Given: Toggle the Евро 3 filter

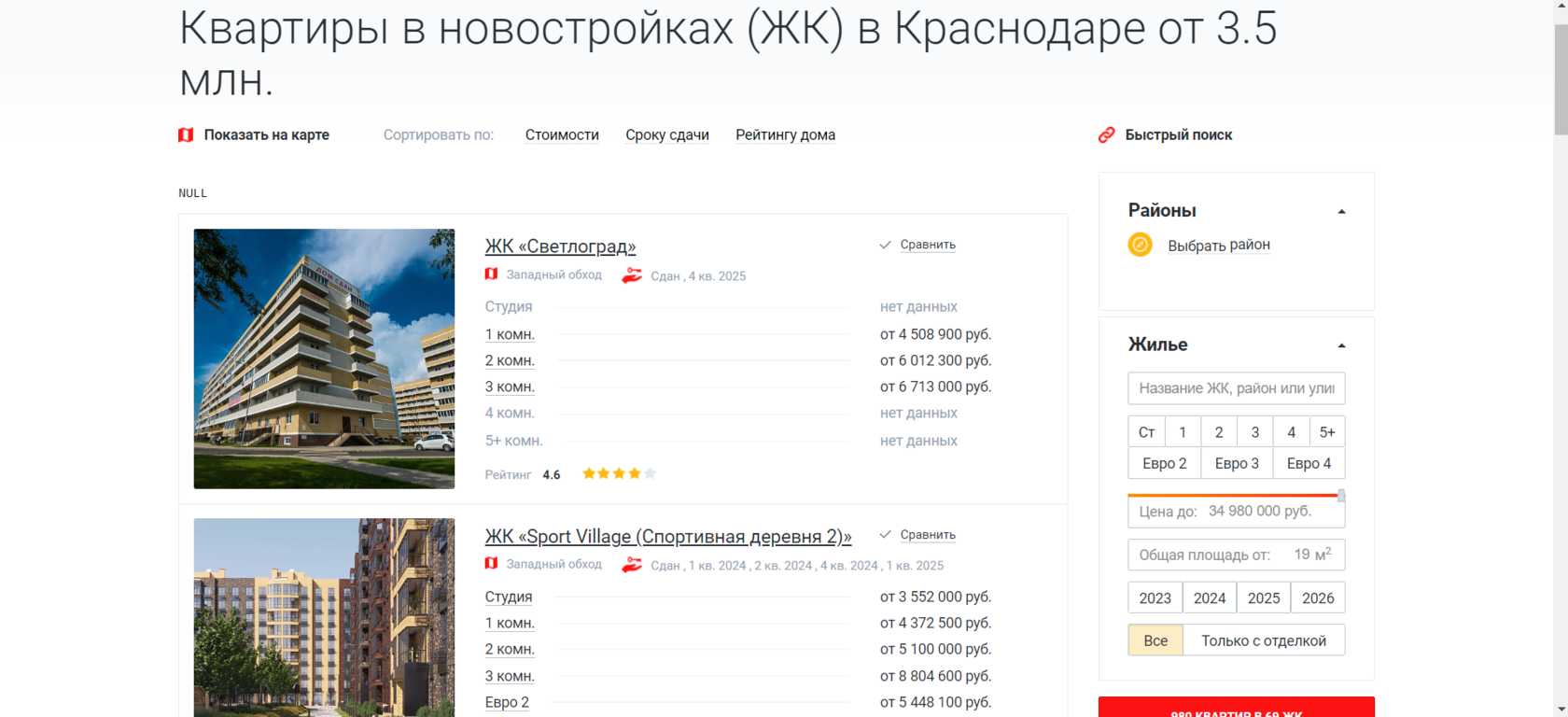Looking at the screenshot, I should pyautogui.click(x=1237, y=463).
